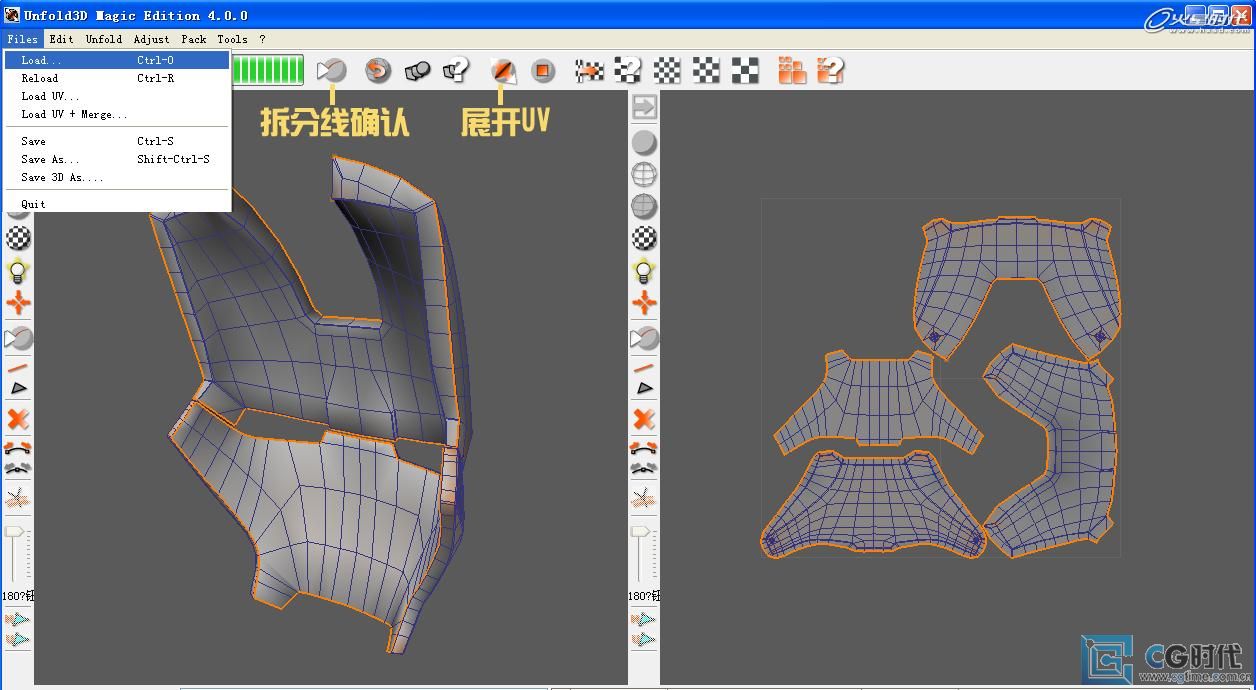
Task: Open the Pack menu
Action: tap(194, 39)
